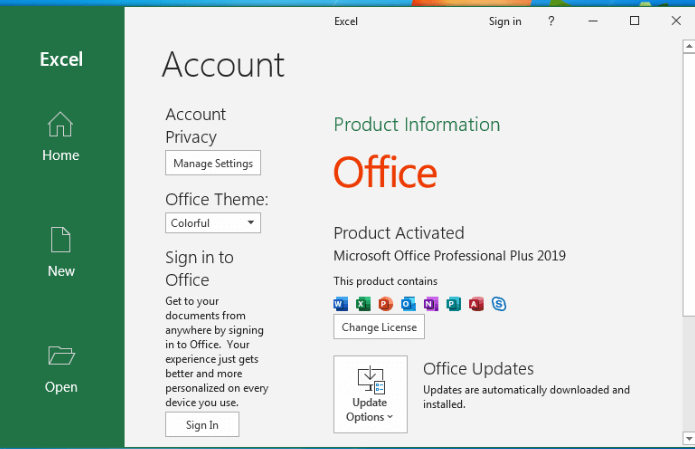Expand Update Options menu
Screen dimensions: 695x449
pos(370,394)
